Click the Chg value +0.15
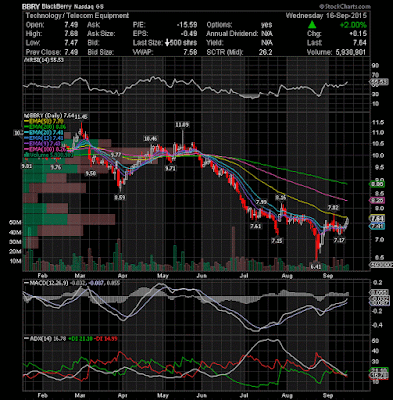This screenshot has height=400, width=393. pos(358,34)
